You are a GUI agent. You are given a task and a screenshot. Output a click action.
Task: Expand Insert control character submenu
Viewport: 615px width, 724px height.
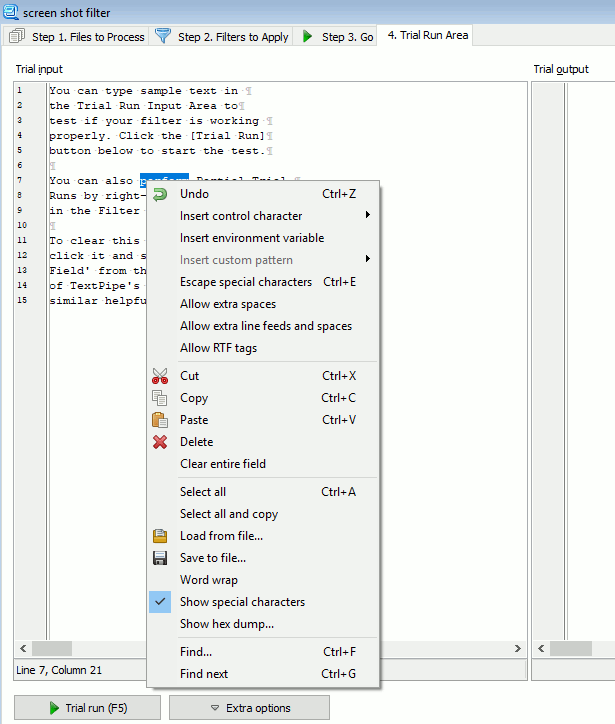point(240,216)
